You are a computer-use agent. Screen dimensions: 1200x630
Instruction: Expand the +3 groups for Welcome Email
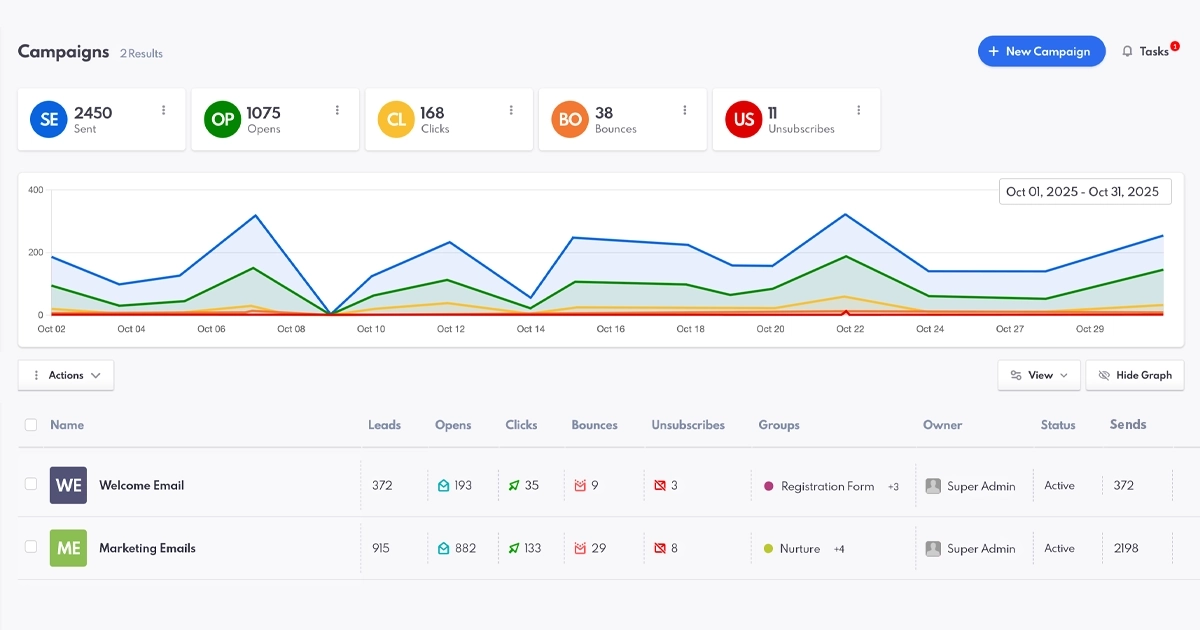[893, 487]
